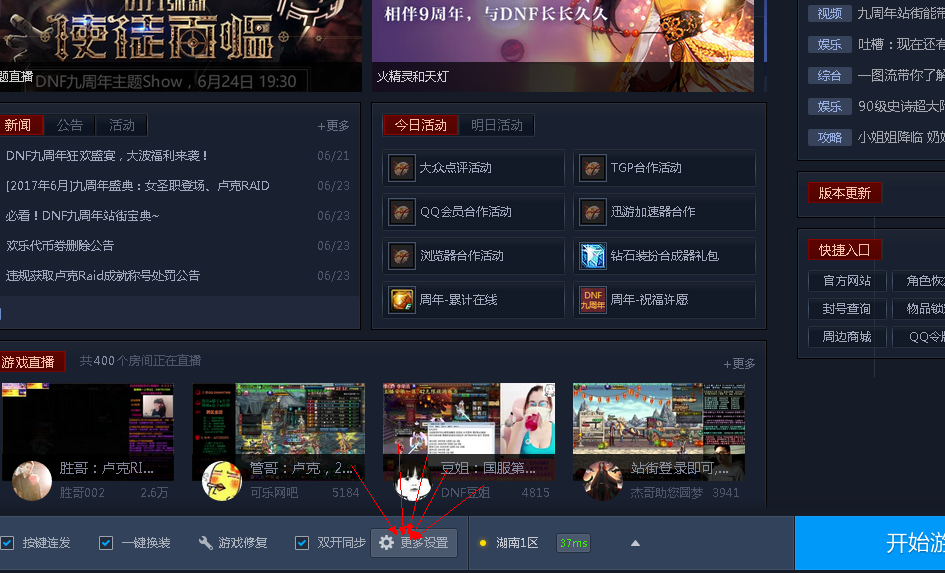Toggle the 双开同步 checkbox
The height and width of the screenshot is (573, 945).
pyautogui.click(x=302, y=543)
